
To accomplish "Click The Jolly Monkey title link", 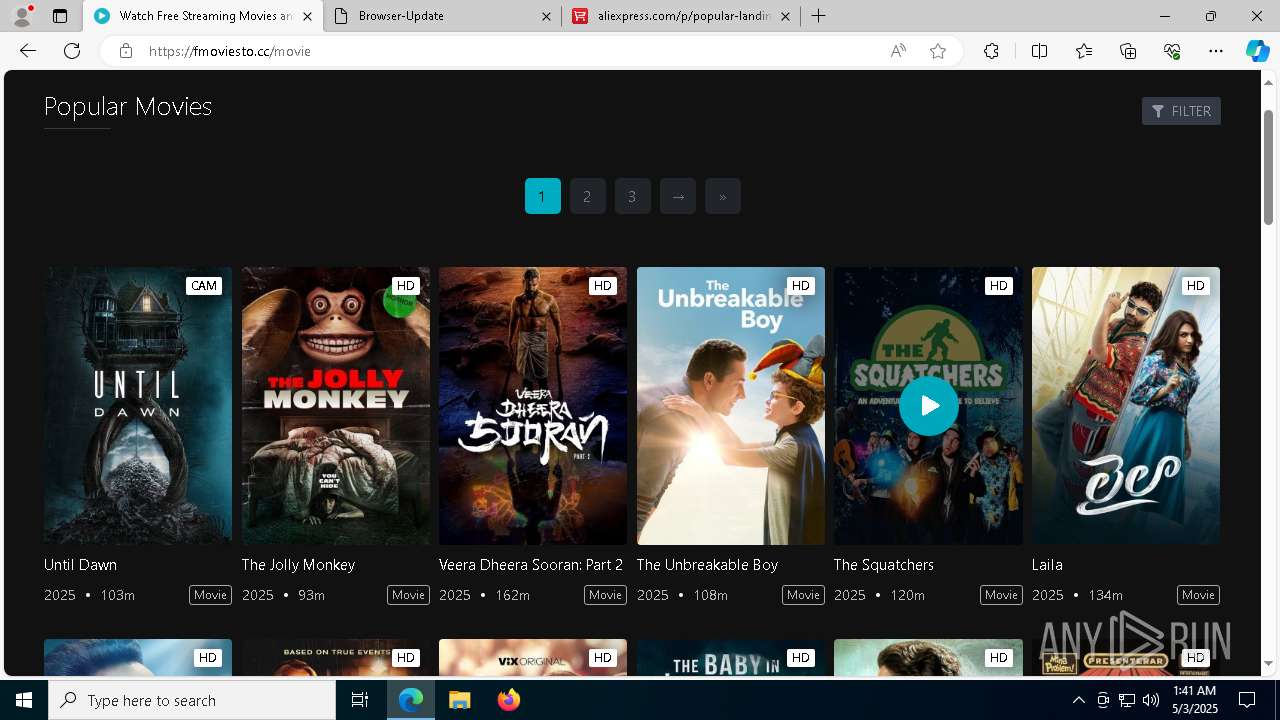I will tap(298, 565).
